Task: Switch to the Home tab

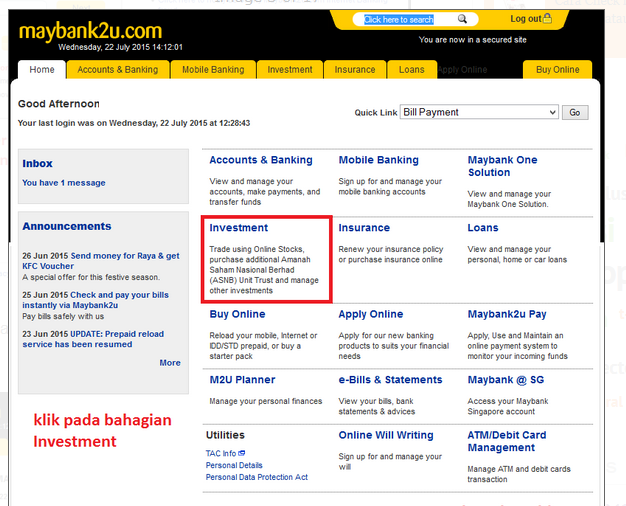Action: point(42,69)
